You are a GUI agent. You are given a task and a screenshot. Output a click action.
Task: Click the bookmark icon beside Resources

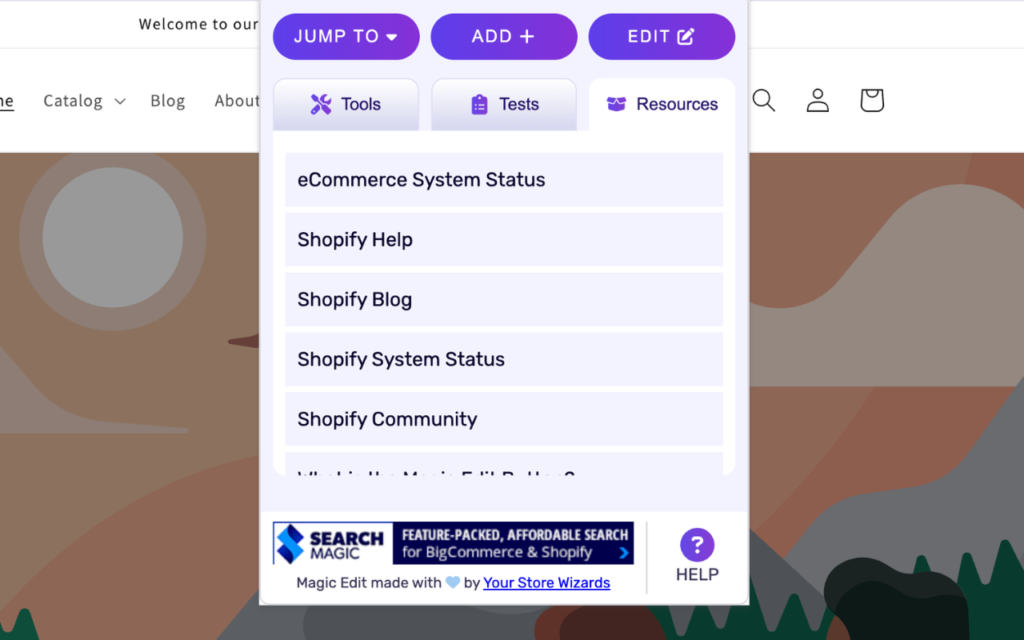click(616, 103)
